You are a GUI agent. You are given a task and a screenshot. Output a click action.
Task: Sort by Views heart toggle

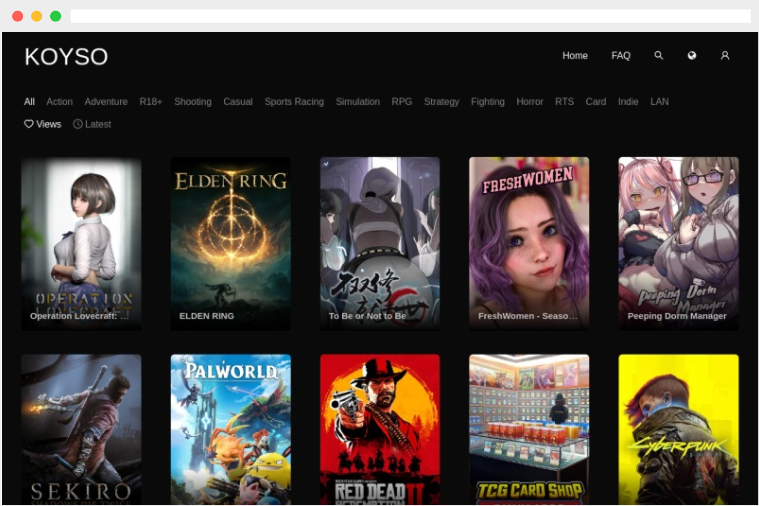tap(43, 124)
